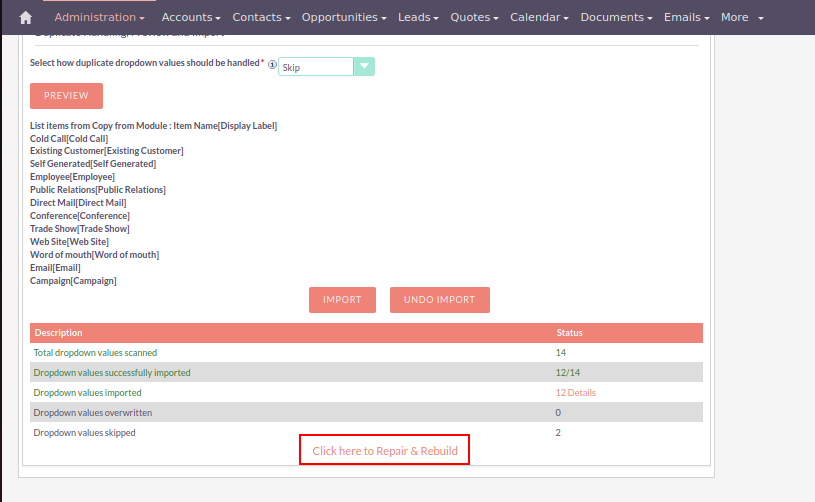Open the Accounts dropdown menu

[192, 18]
